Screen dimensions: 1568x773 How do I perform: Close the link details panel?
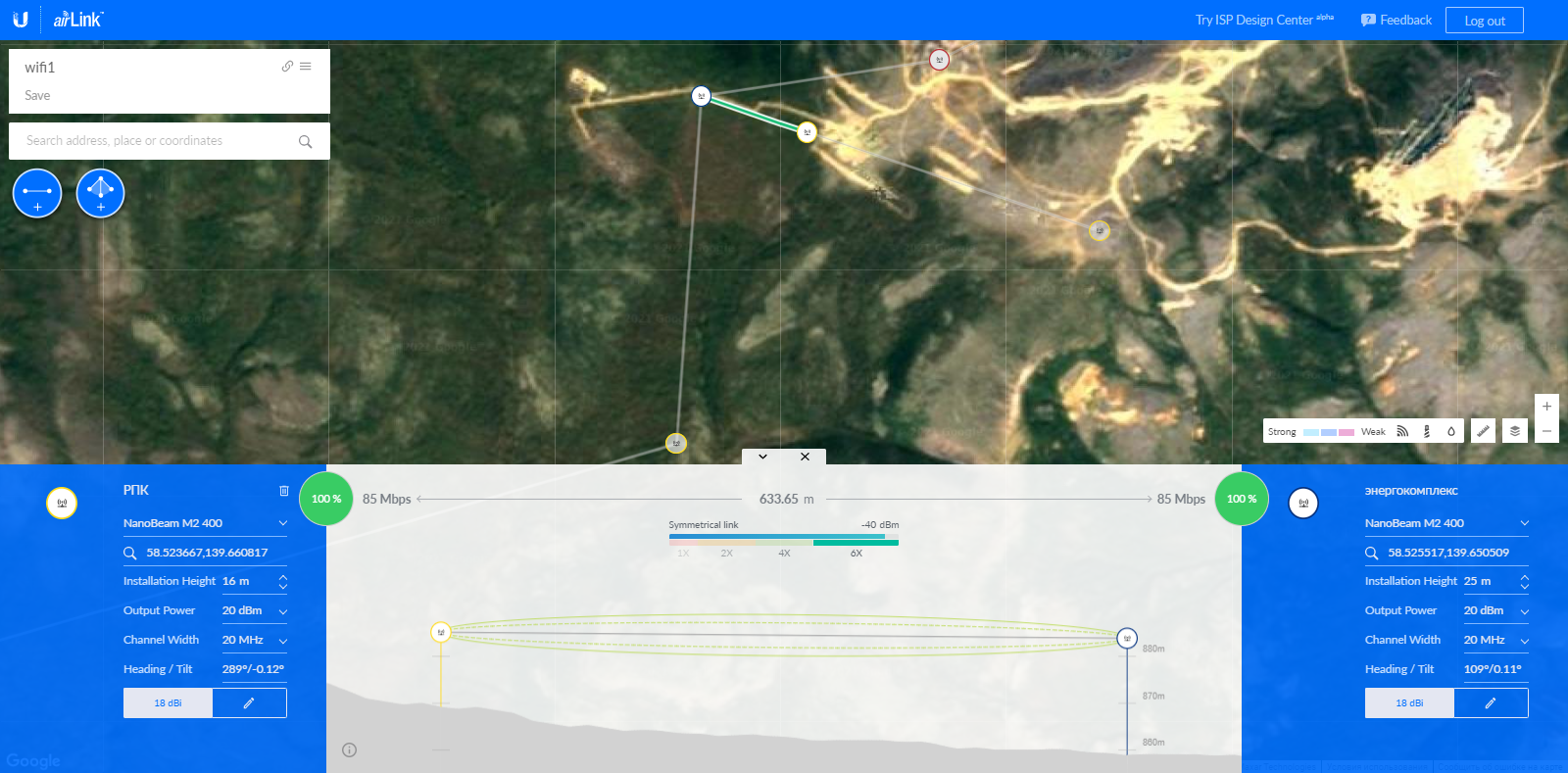805,457
